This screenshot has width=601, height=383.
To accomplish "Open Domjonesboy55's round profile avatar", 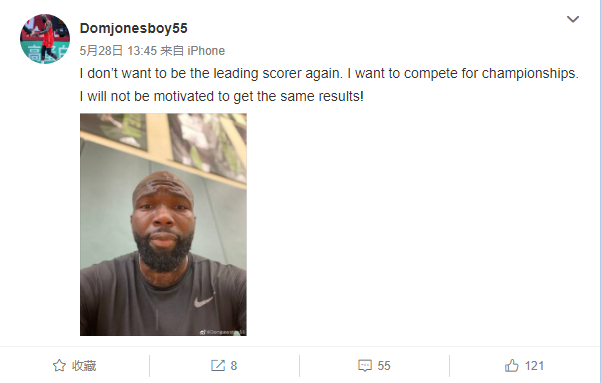I will pyautogui.click(x=45, y=39).
